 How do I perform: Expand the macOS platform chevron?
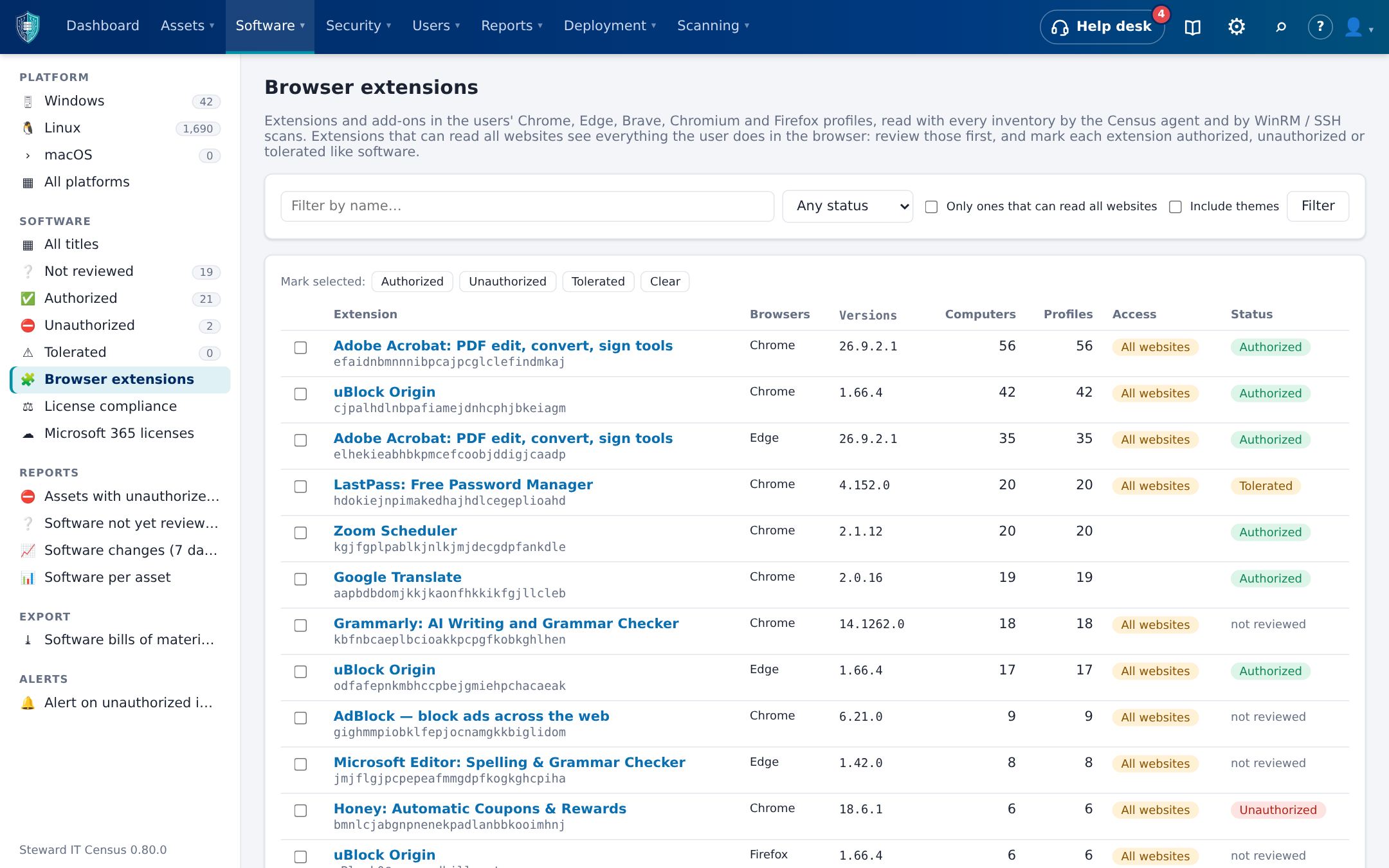click(x=28, y=156)
